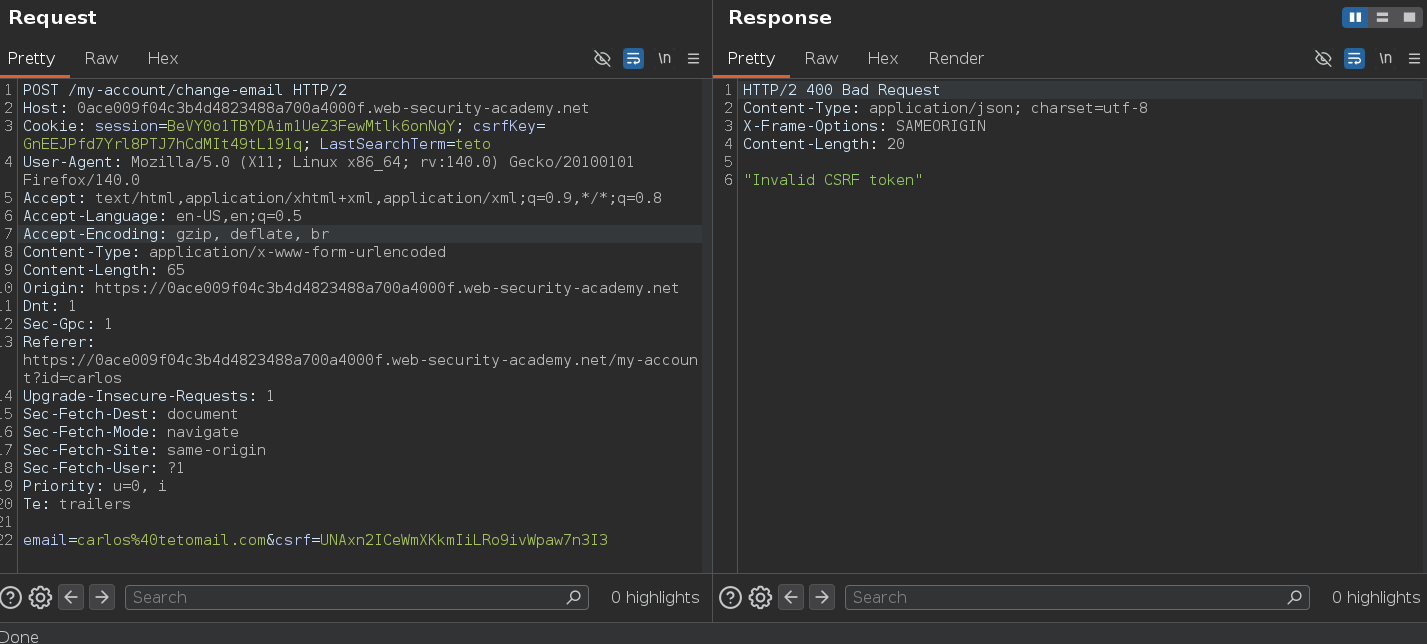
Task: Open Response pane hamburger options menu
Action: [x=1414, y=59]
